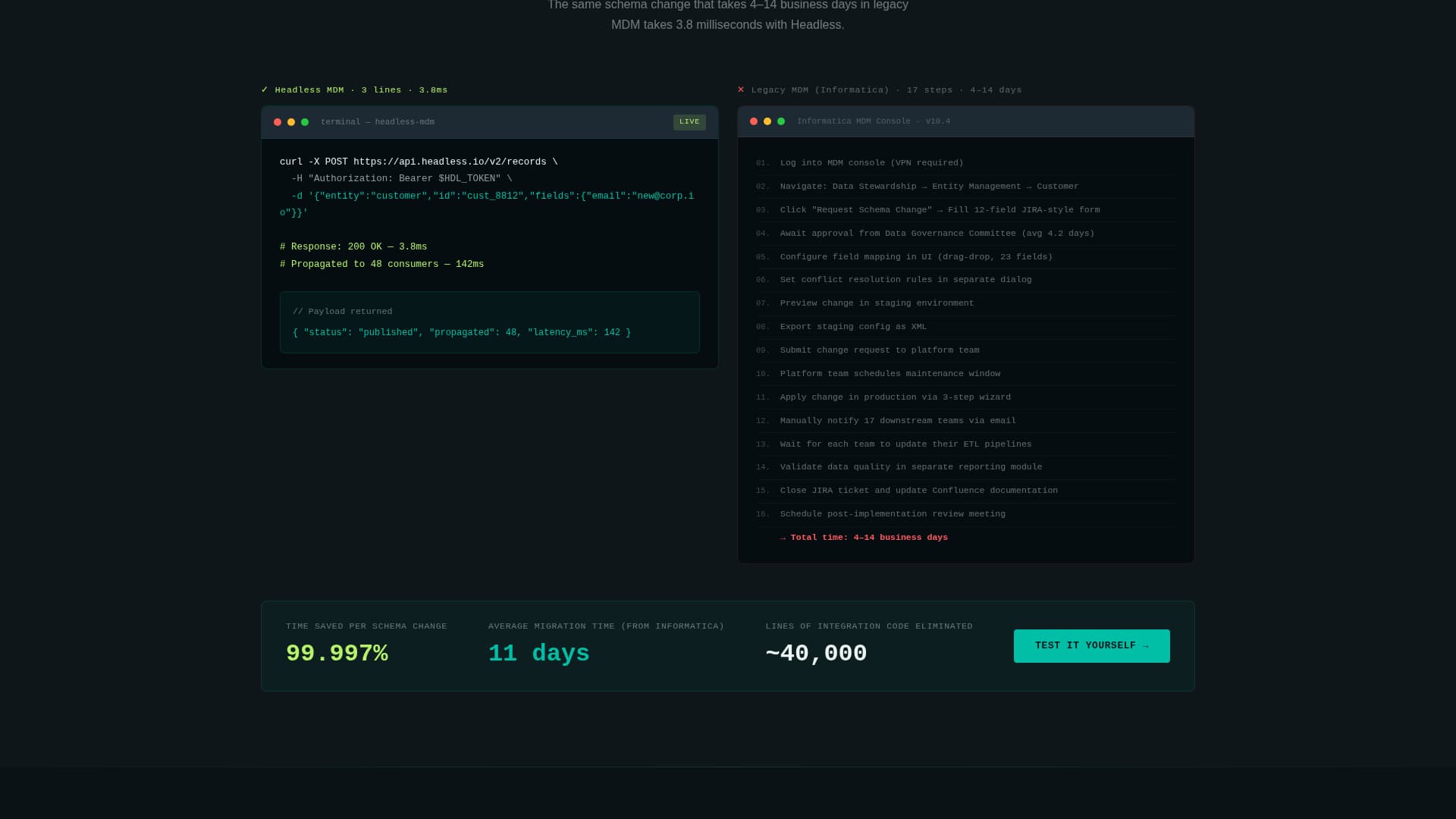Image resolution: width=1456 pixels, height=819 pixels.
Task: Click the TEST IT YOURSELF button
Action: 1091,645
